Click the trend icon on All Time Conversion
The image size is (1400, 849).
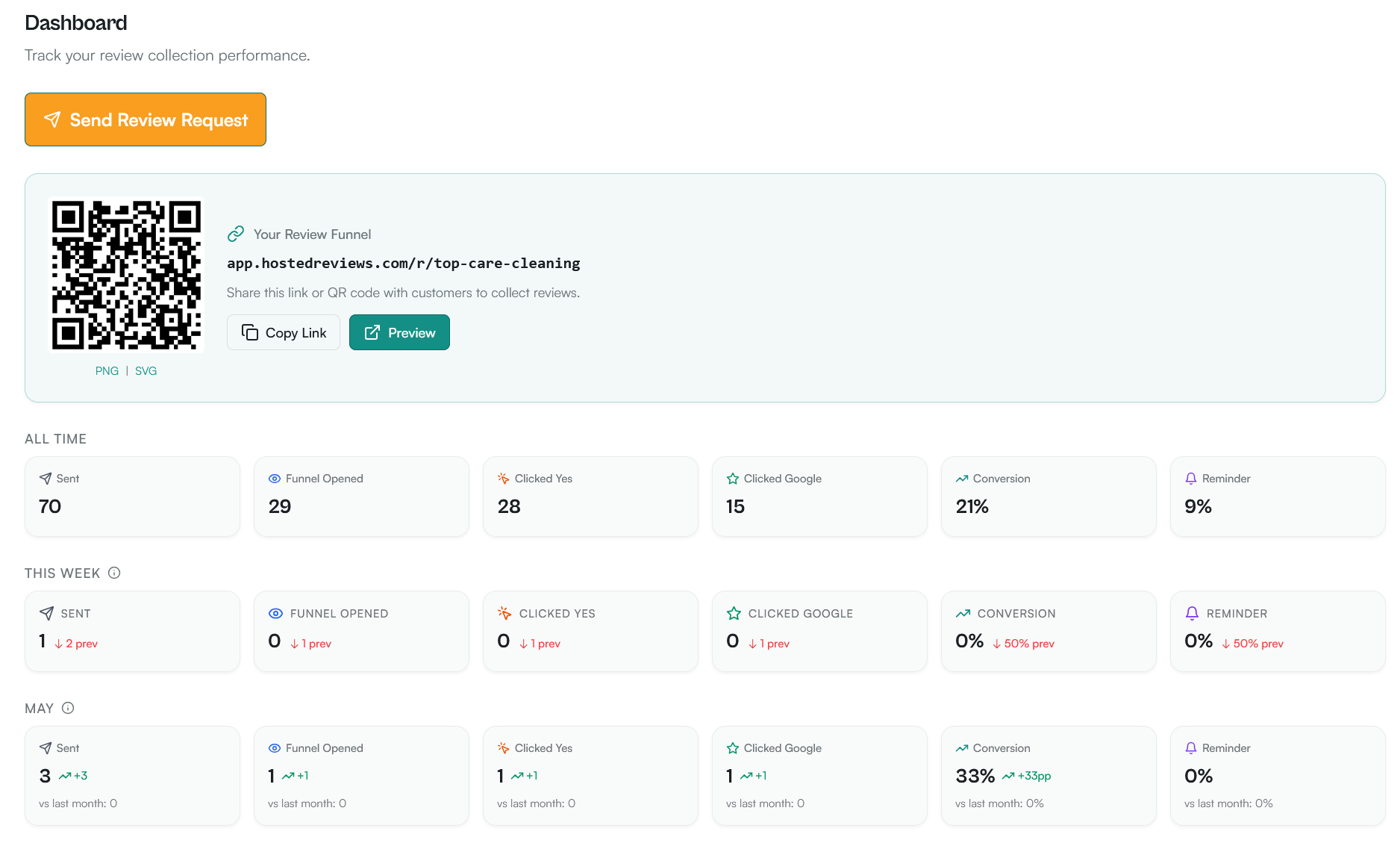click(x=962, y=479)
